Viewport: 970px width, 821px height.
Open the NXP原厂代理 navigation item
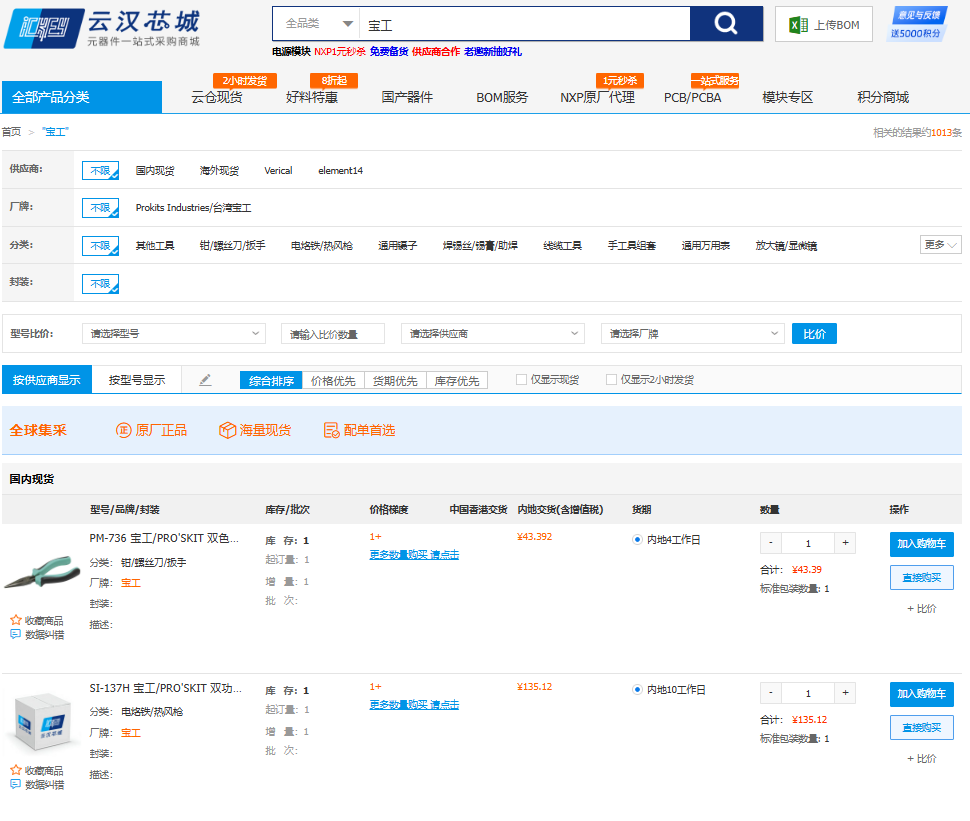click(x=598, y=97)
